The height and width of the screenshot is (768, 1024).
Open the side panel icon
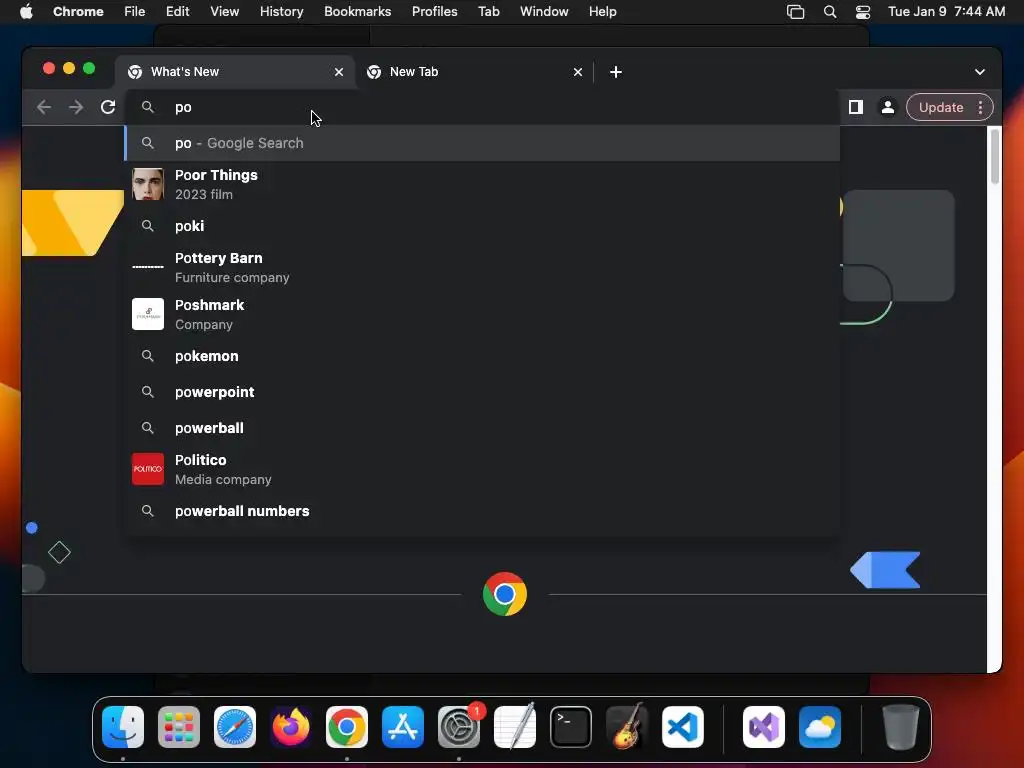pyautogui.click(x=856, y=107)
